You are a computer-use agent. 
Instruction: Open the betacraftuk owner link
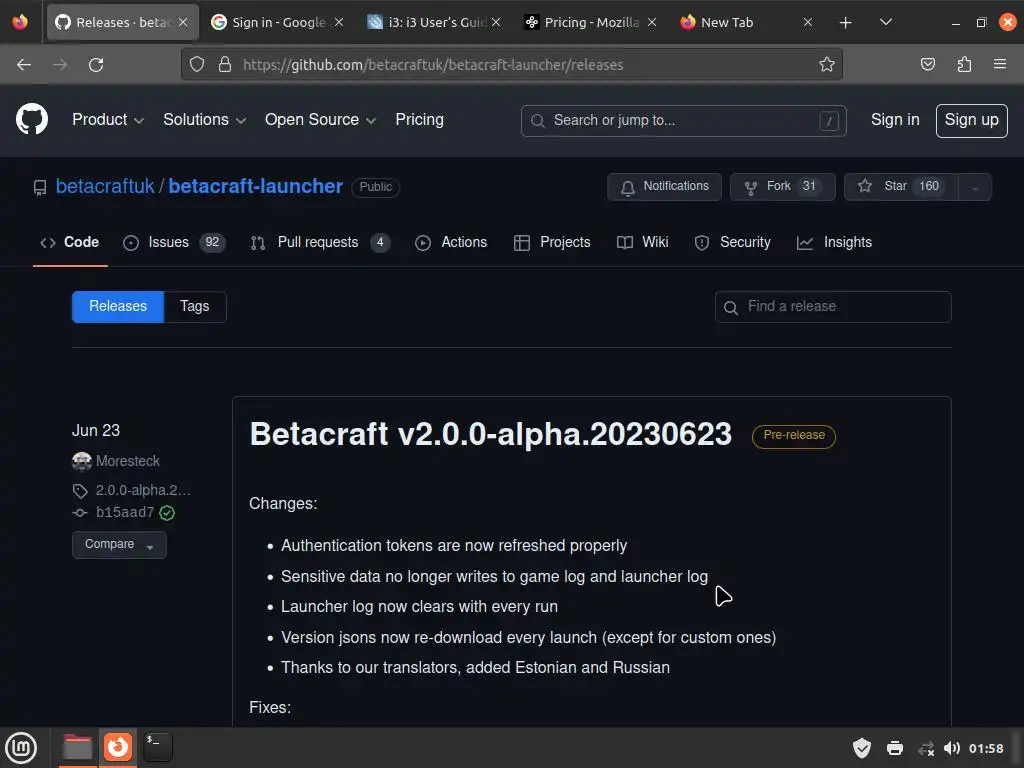(105, 186)
